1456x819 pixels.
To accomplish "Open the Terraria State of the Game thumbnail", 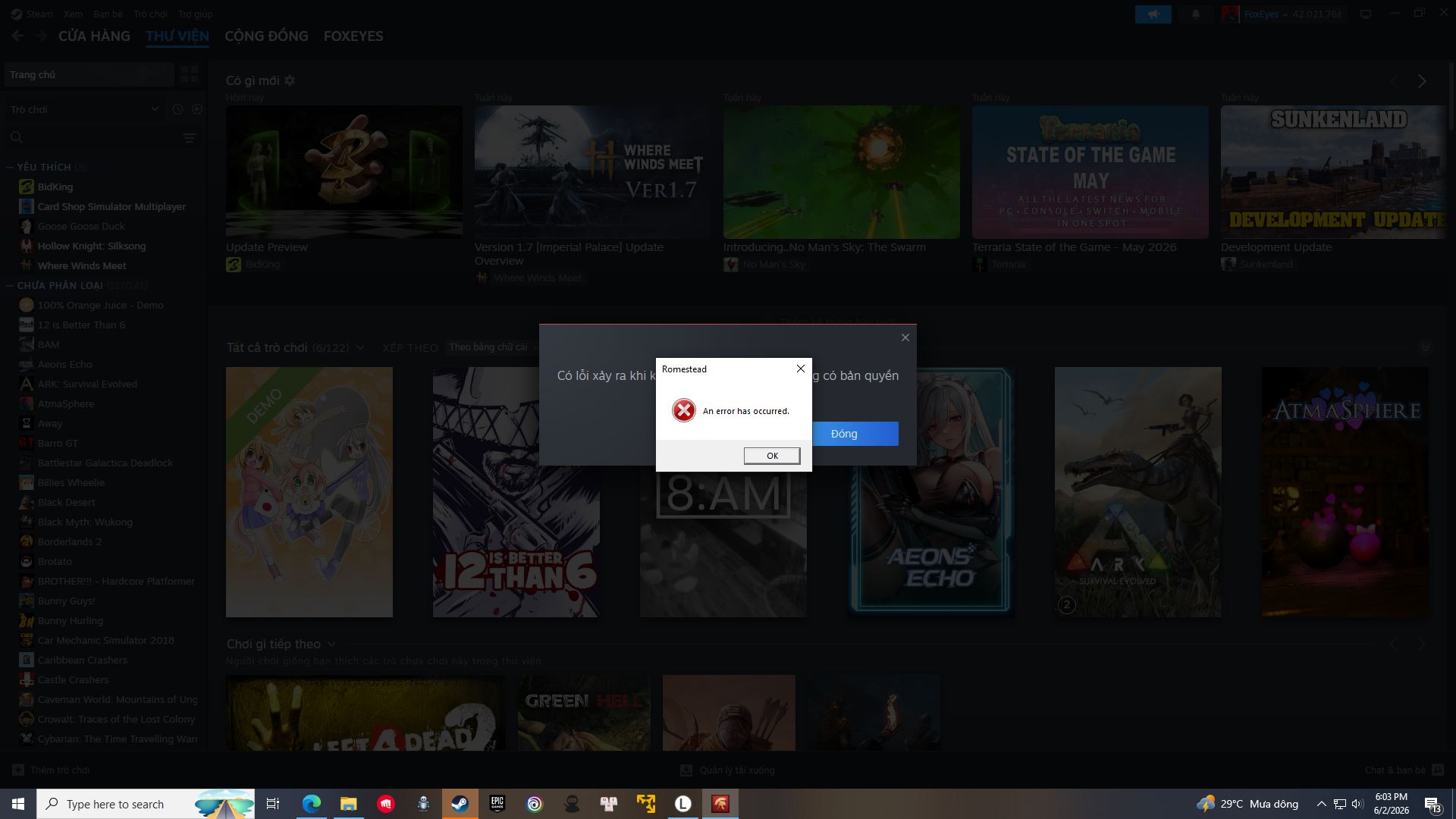I will click(1090, 172).
